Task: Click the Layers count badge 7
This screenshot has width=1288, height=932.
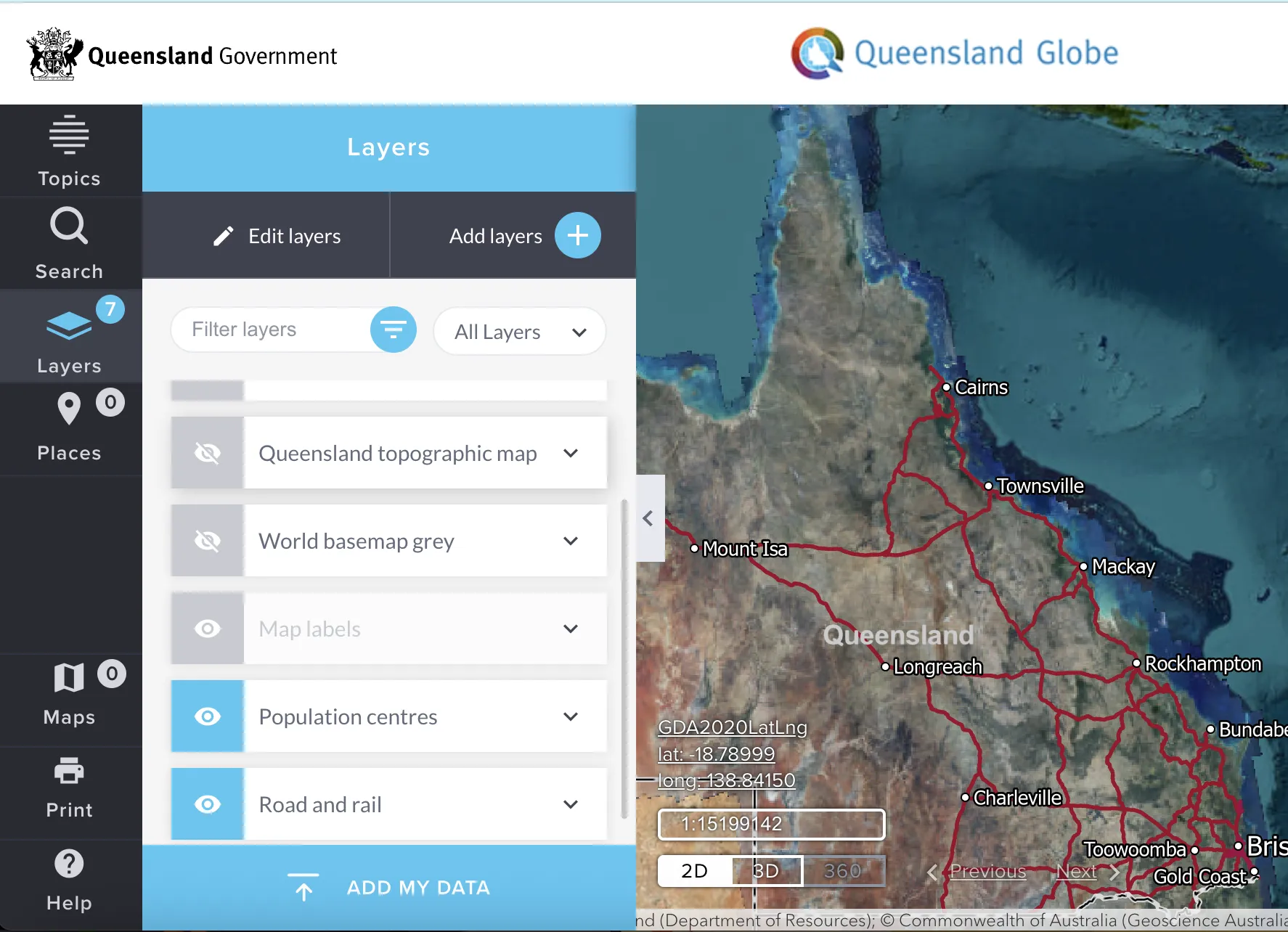Action: pos(110,309)
